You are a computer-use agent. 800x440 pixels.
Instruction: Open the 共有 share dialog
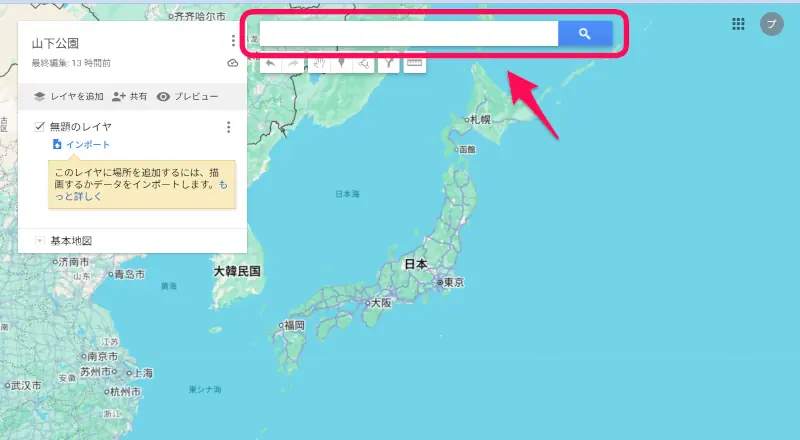coord(130,96)
